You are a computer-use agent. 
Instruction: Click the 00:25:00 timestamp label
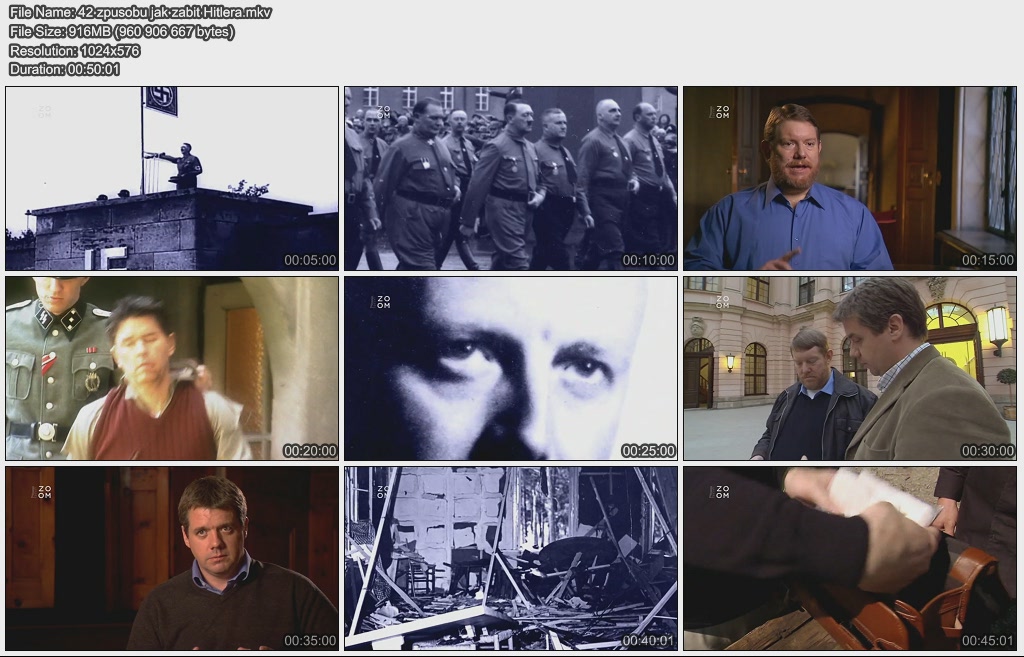(x=648, y=451)
